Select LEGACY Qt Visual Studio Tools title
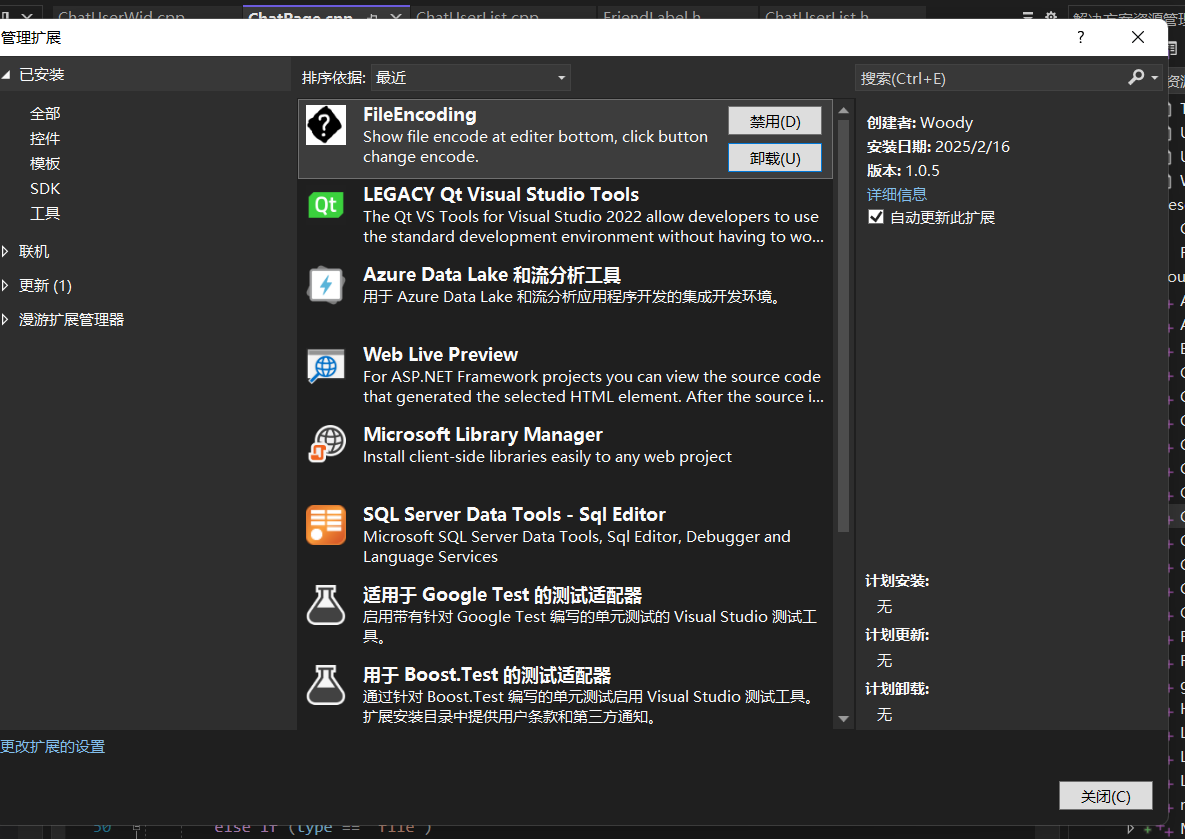 (x=500, y=194)
